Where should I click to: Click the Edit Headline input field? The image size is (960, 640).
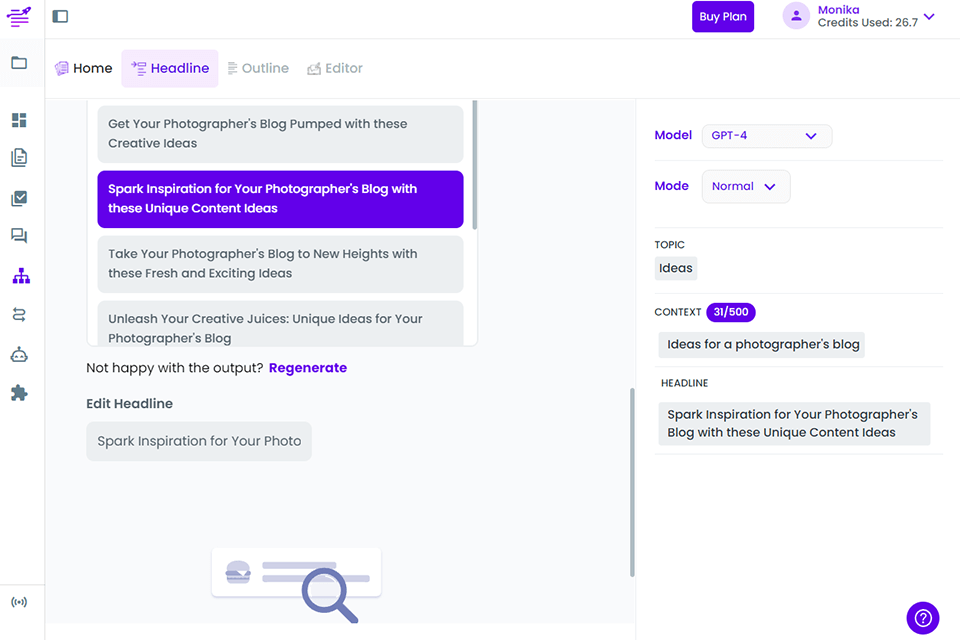click(199, 441)
